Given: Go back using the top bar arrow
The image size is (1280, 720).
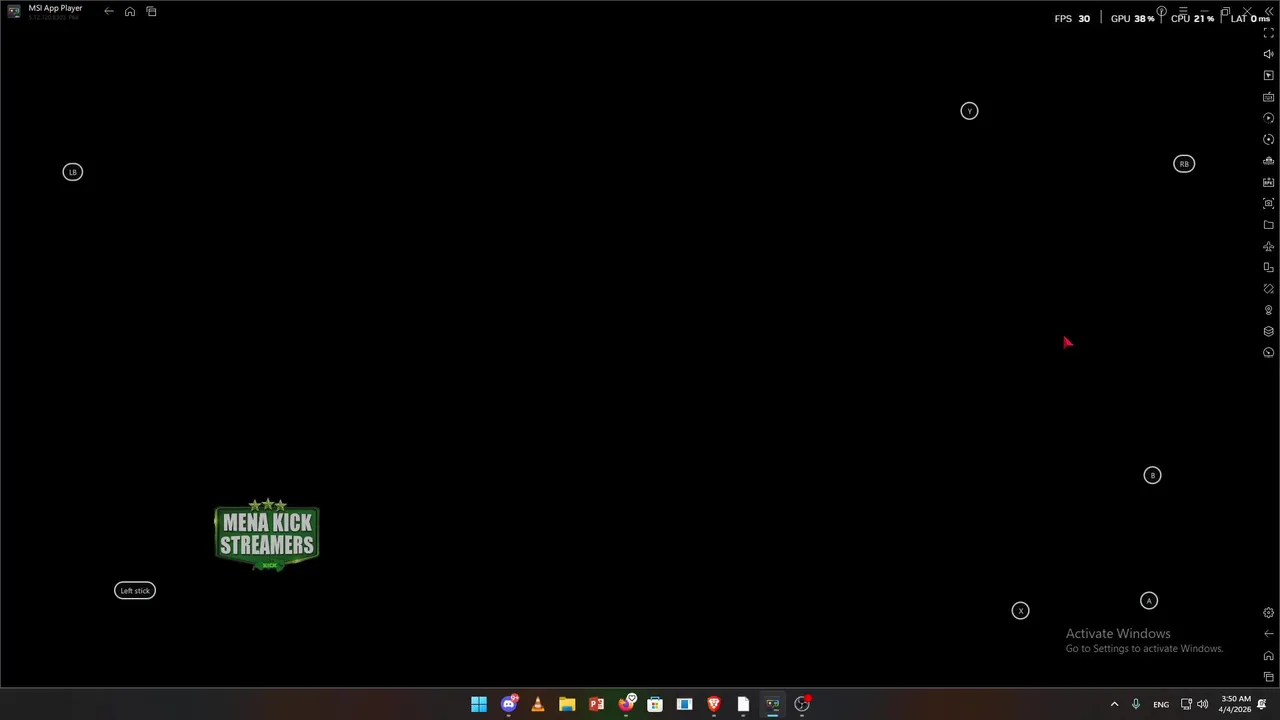Looking at the screenshot, I should pyautogui.click(x=109, y=12).
